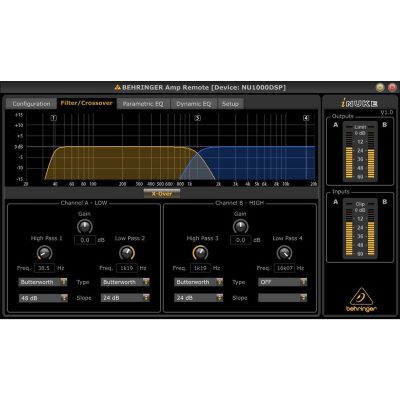Open High Pass 1 slope 48 dB dropdown
The width and height of the screenshot is (400, 400).
pyautogui.click(x=43, y=298)
